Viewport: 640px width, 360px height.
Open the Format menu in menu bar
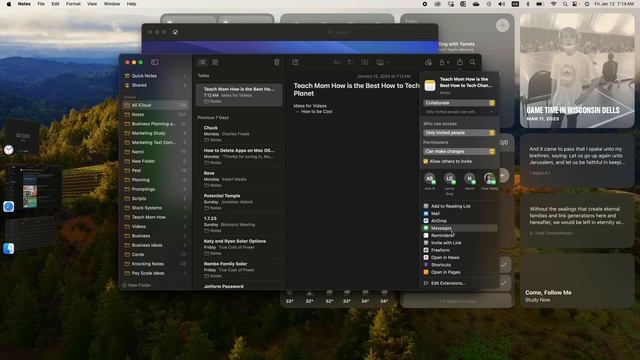tap(73, 4)
